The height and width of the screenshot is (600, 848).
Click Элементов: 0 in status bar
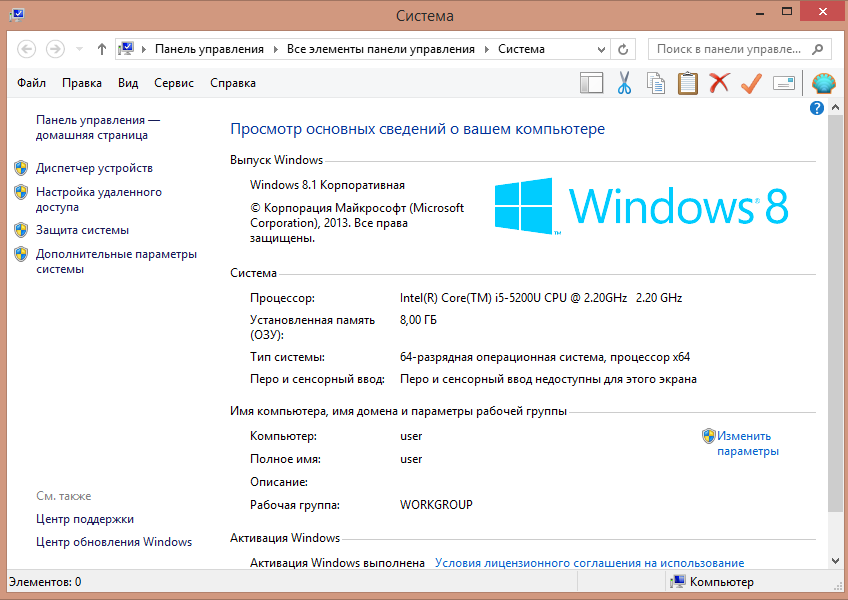[x=45, y=582]
